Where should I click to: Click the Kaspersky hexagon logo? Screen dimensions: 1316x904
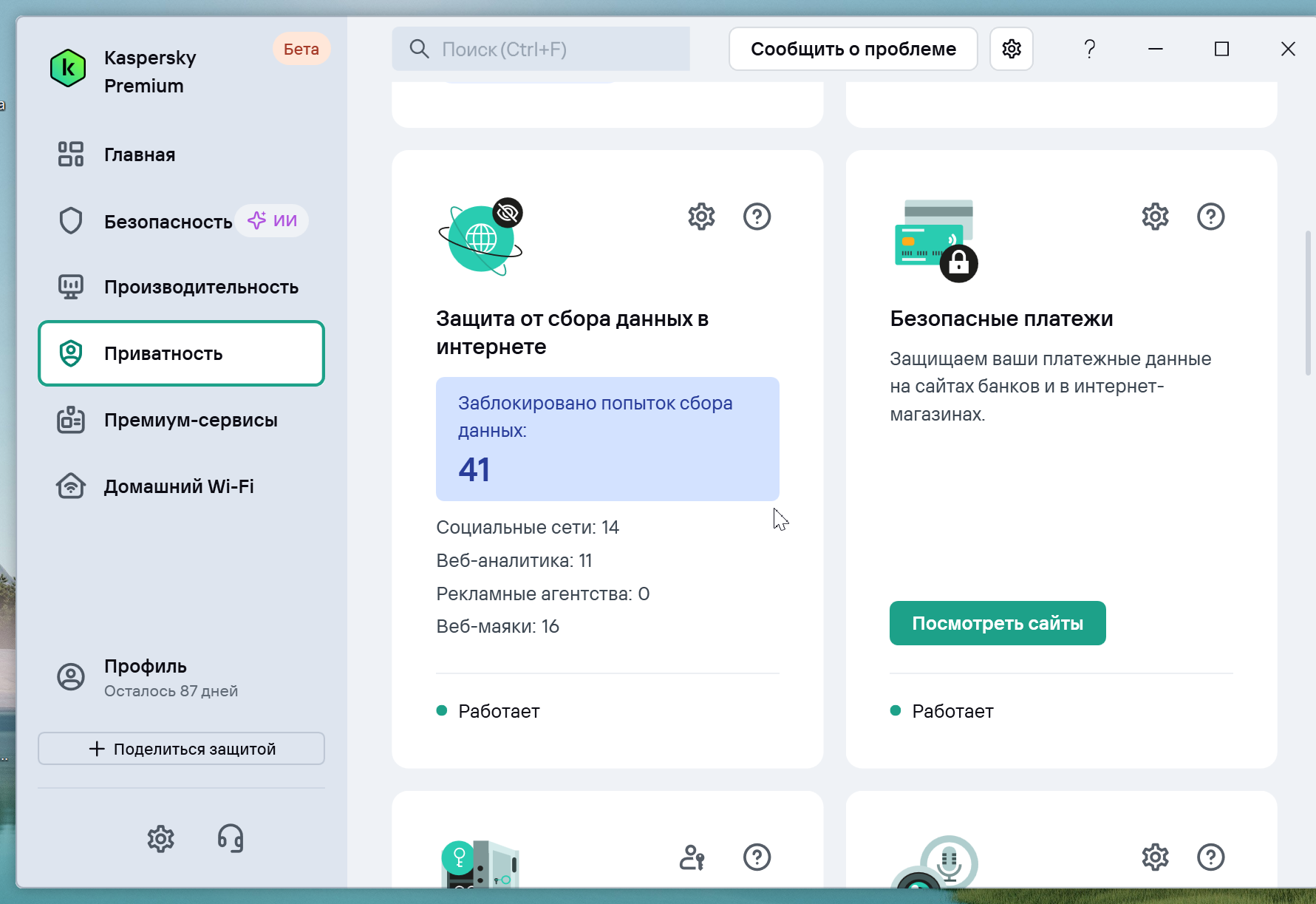click(68, 68)
